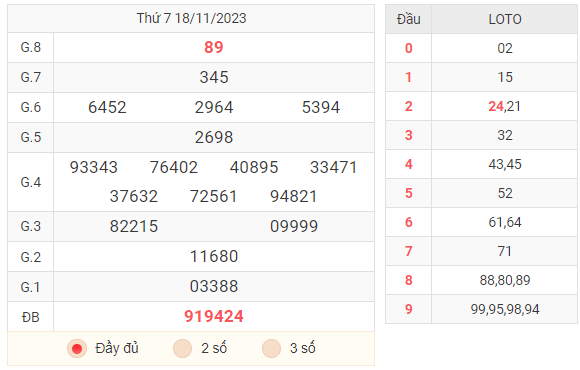580x370 pixels.
Task: Click loto row 88,80,89
Action: [505, 280]
